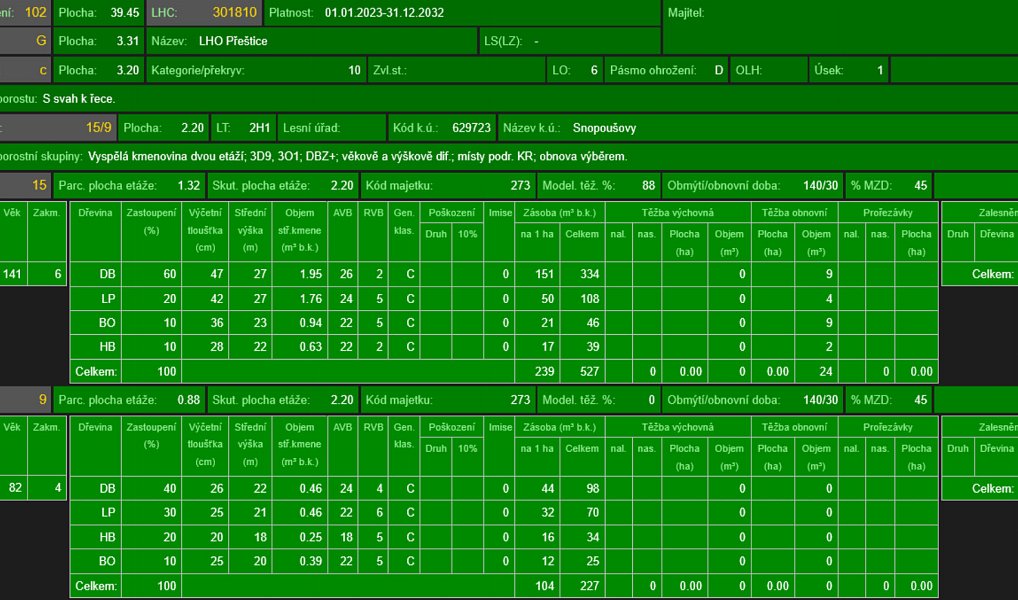Screen dimensions: 1018x600
Task: Click the name LHO Přeštice
Action: (233, 41)
